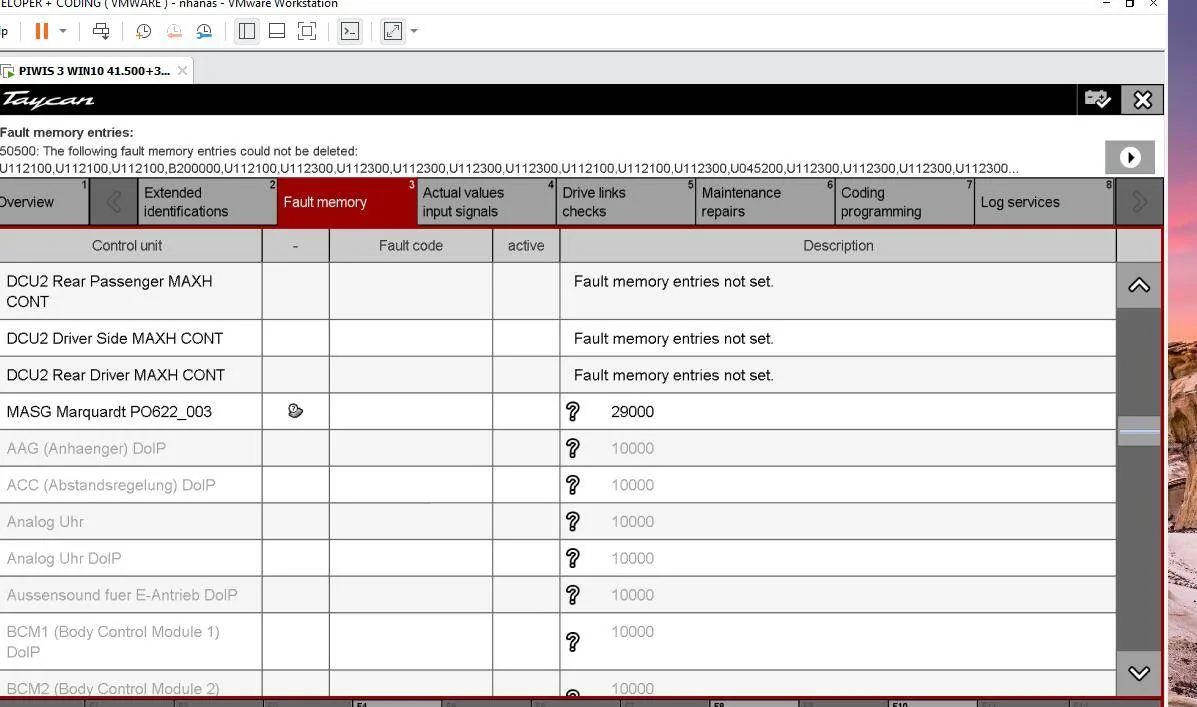Click the question mark icon in Aussensound row

(573, 595)
